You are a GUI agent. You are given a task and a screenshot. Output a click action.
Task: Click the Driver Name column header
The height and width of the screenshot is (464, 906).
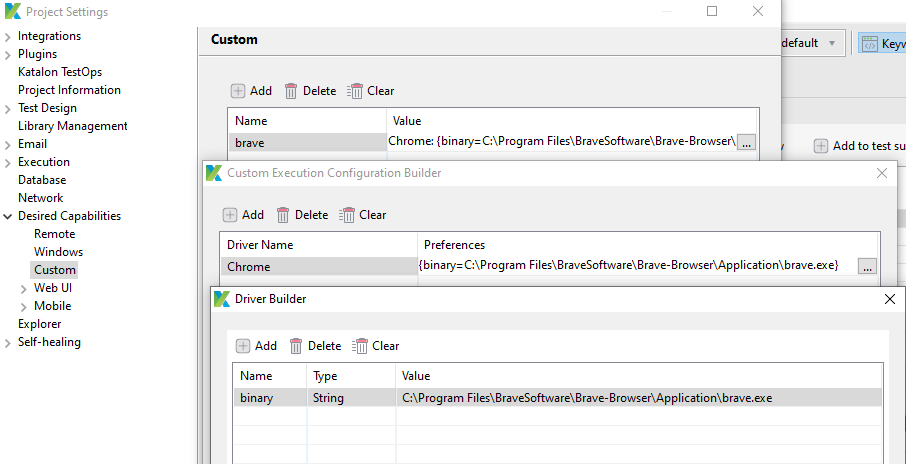point(319,245)
